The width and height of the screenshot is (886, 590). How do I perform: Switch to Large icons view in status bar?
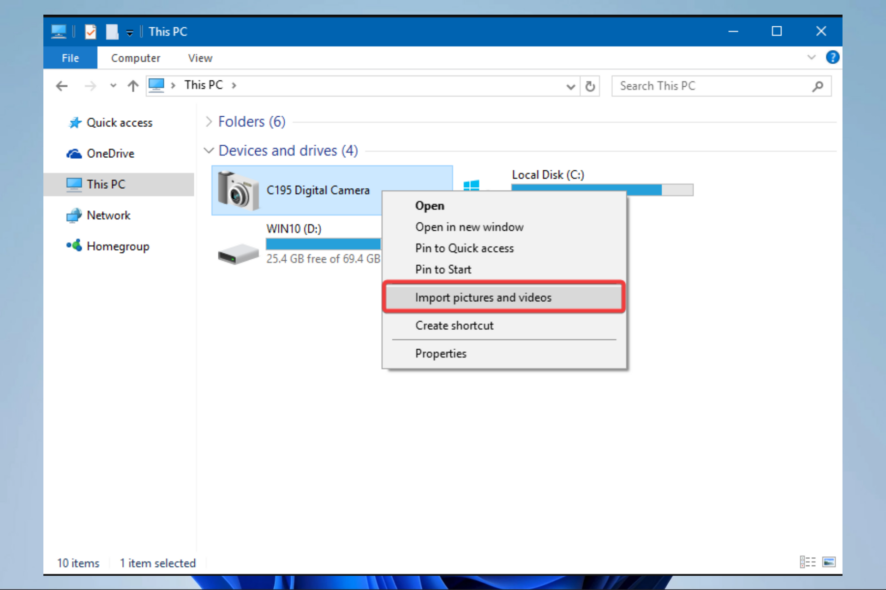pyautogui.click(x=829, y=562)
